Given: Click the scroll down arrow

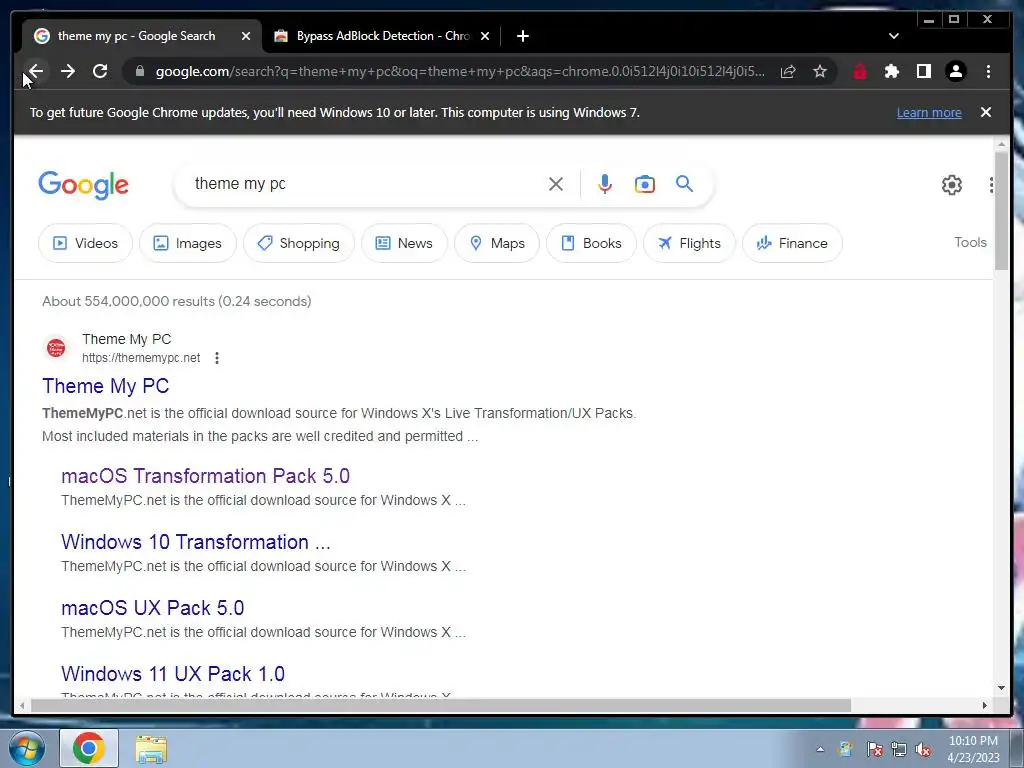Looking at the screenshot, I should click(x=1001, y=688).
